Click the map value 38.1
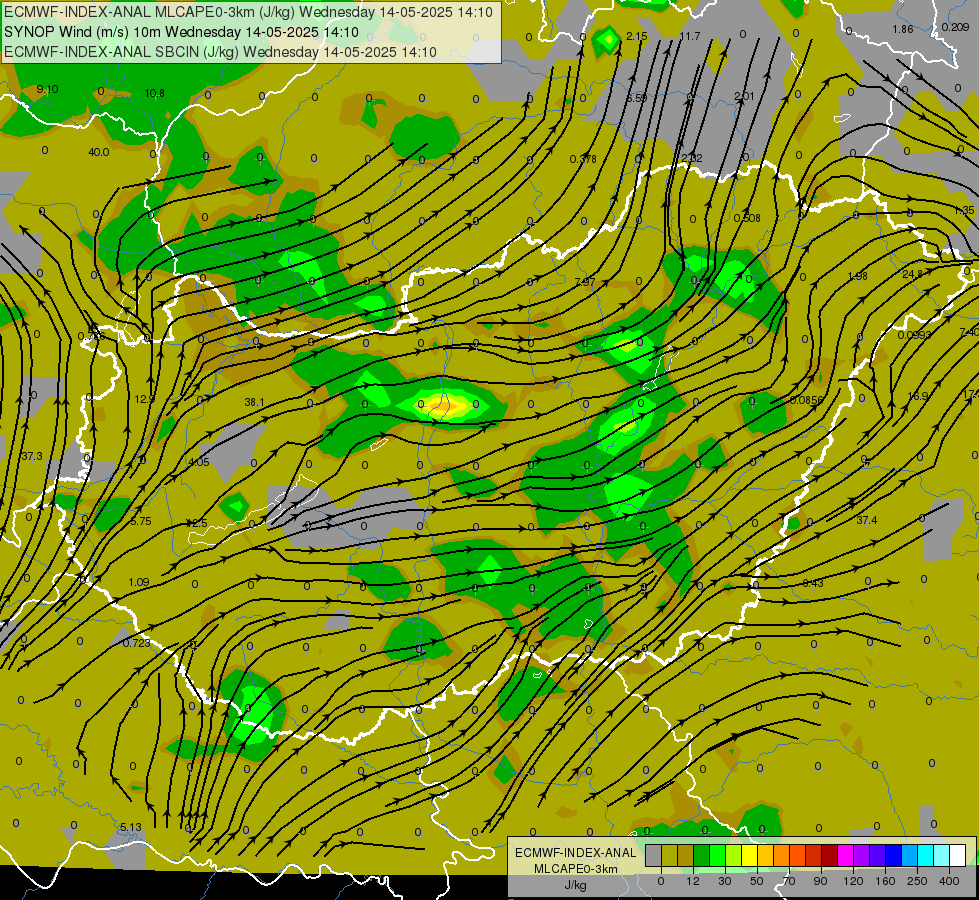The height and width of the screenshot is (900, 979). [x=254, y=403]
